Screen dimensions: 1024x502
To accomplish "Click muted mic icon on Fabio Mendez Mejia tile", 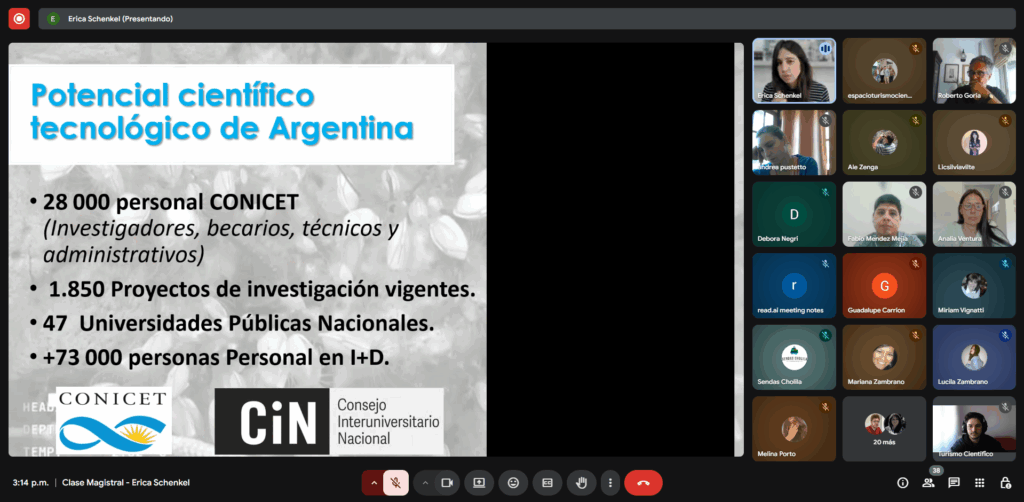I will (915, 192).
